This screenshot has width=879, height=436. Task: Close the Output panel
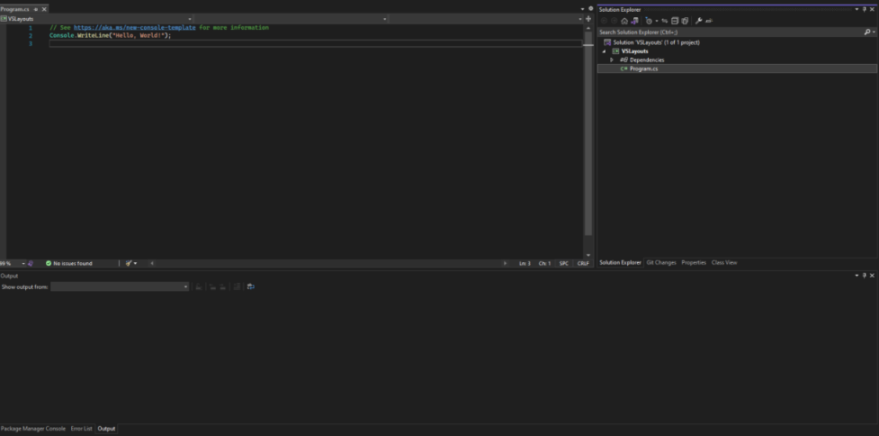[x=872, y=276]
